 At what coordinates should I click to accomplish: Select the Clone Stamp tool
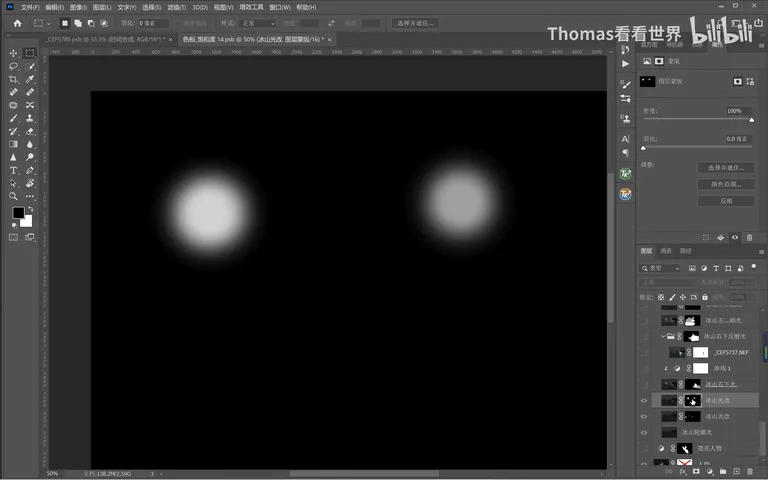(x=30, y=118)
